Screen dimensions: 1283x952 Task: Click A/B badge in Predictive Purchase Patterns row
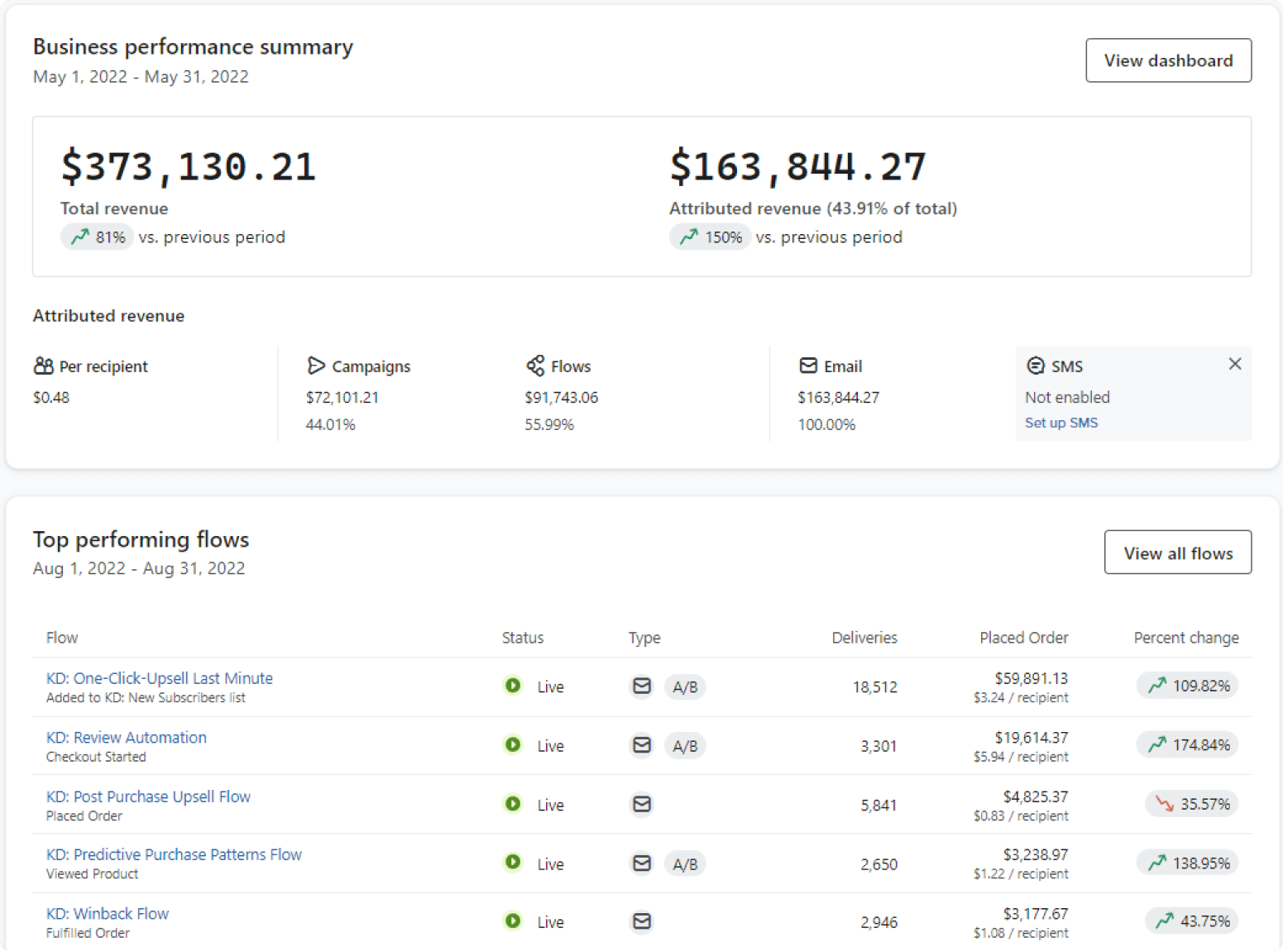[x=685, y=864]
